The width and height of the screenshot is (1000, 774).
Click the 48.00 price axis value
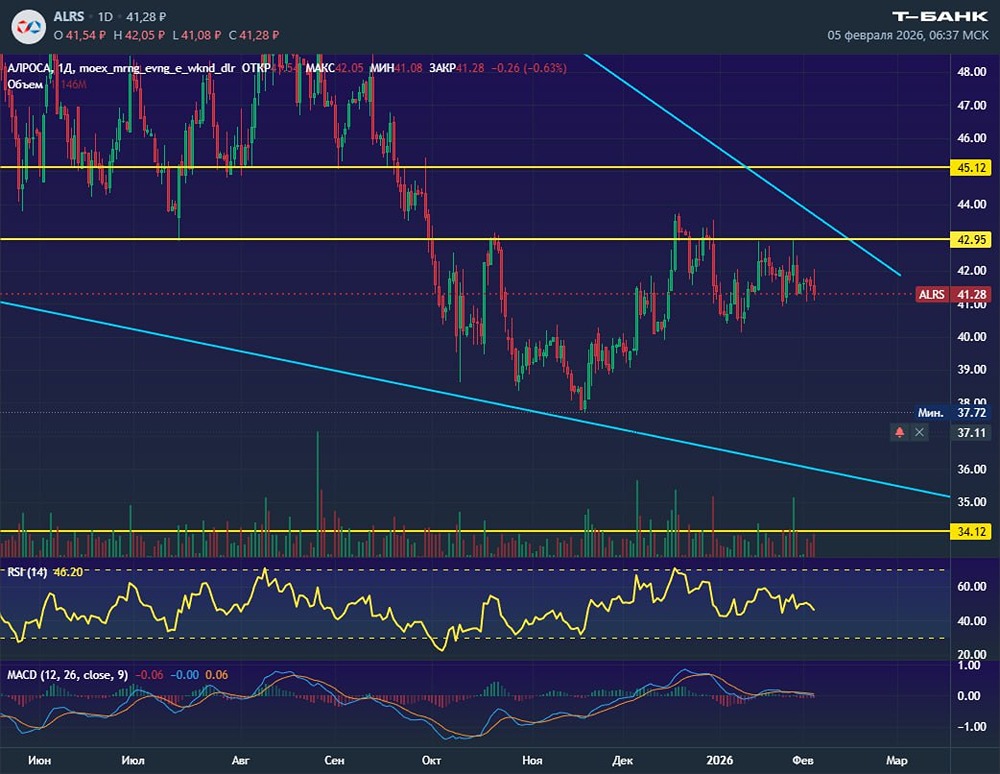pyautogui.click(x=971, y=71)
